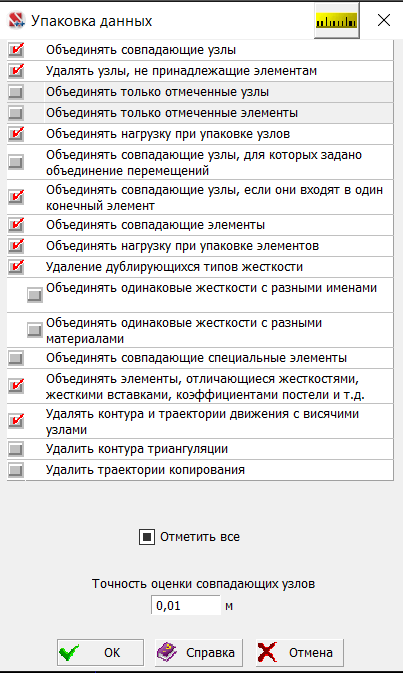Screen dimensions: 403x673
Task: Toggle Объединять нагрузку при упаковке узлов
Action: coord(16,134)
